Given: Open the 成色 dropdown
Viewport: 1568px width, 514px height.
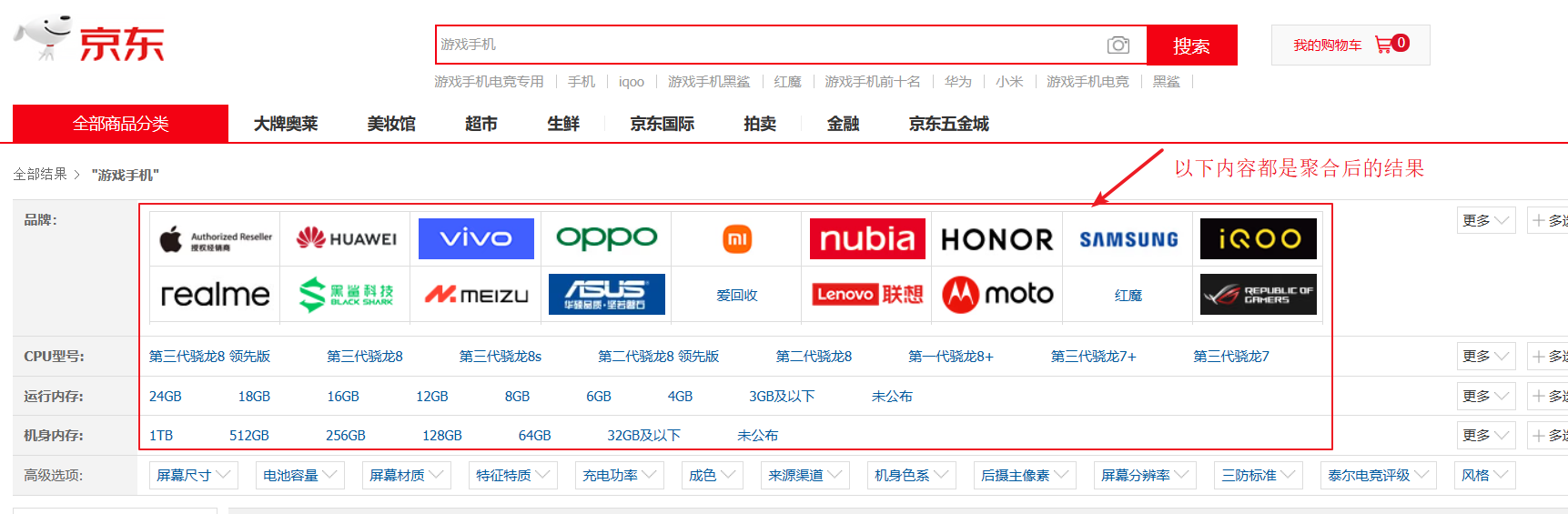Looking at the screenshot, I should 713,475.
